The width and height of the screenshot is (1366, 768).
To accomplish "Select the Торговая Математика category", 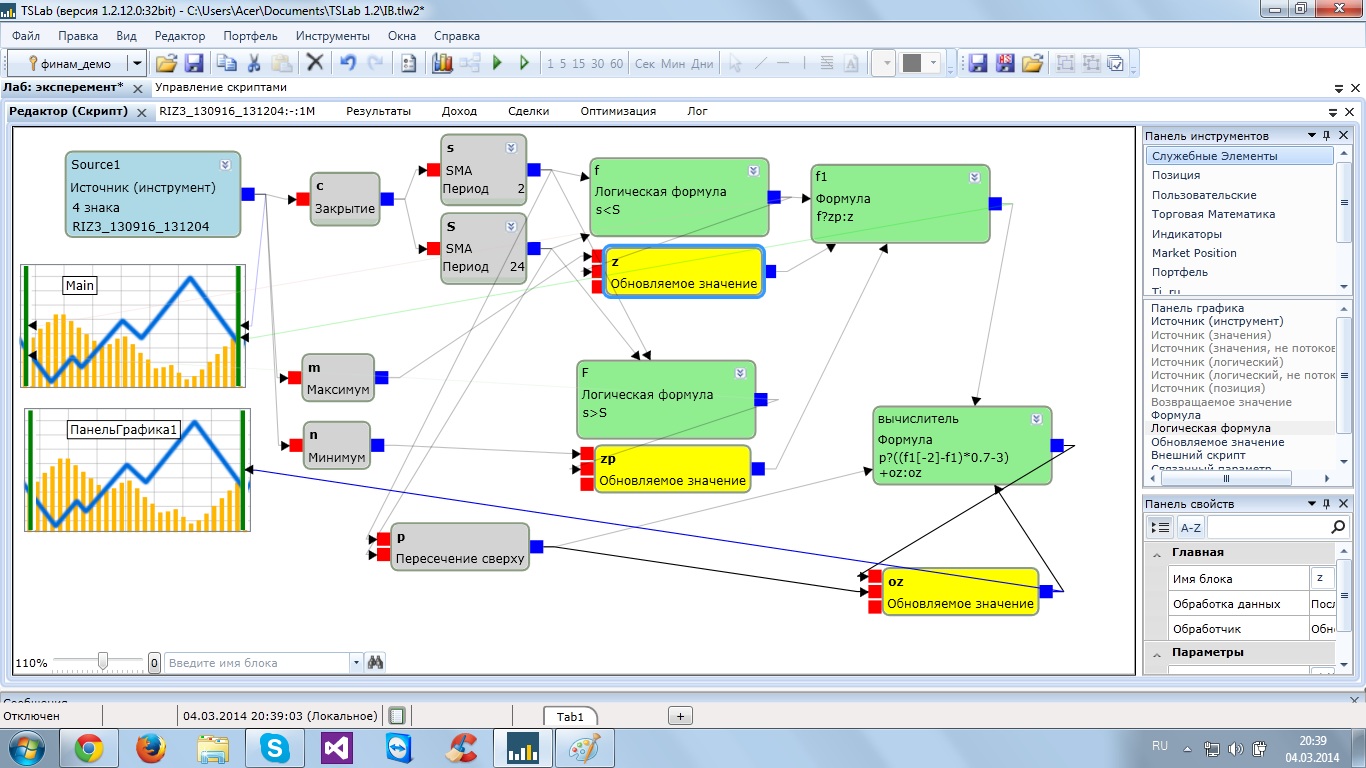I will [1213, 214].
